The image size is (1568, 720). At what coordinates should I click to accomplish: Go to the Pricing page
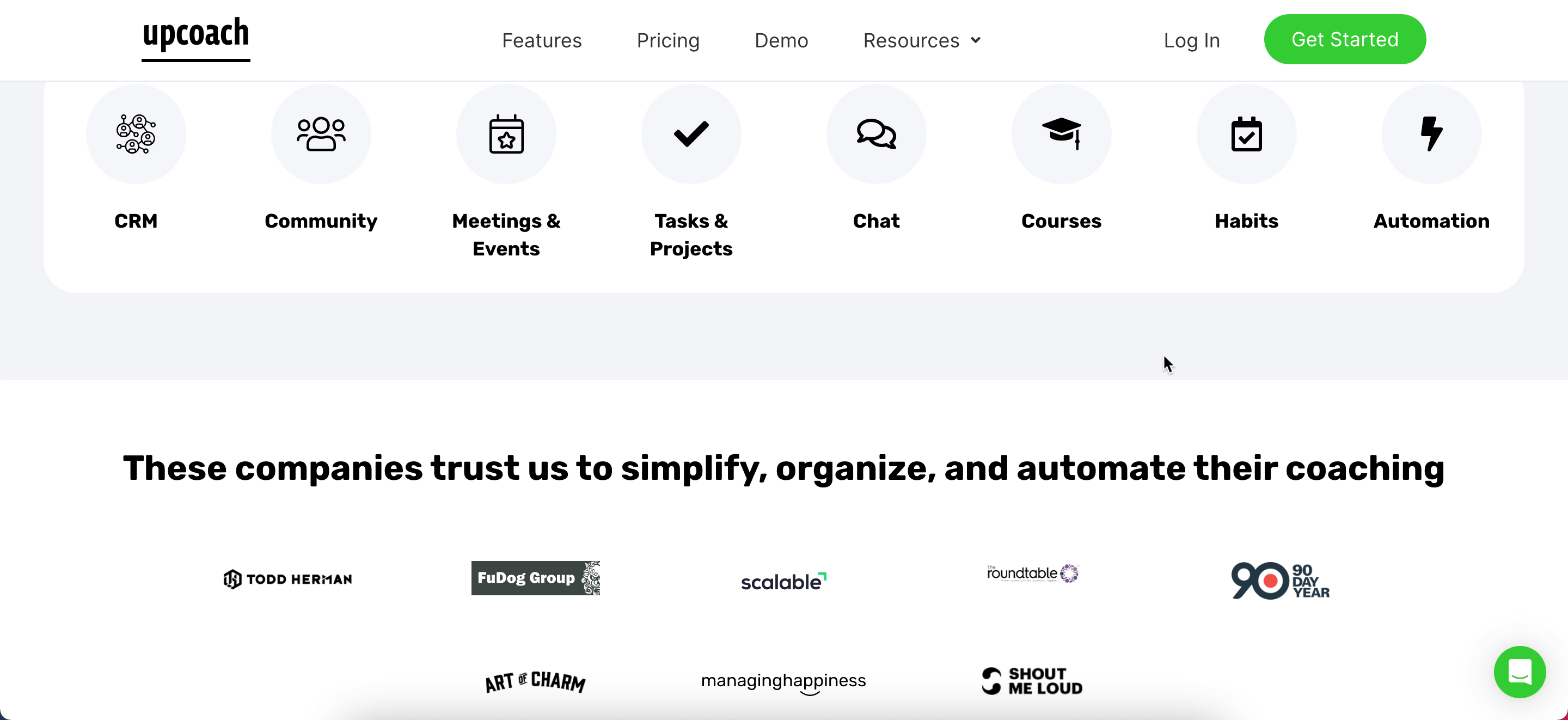click(x=667, y=40)
